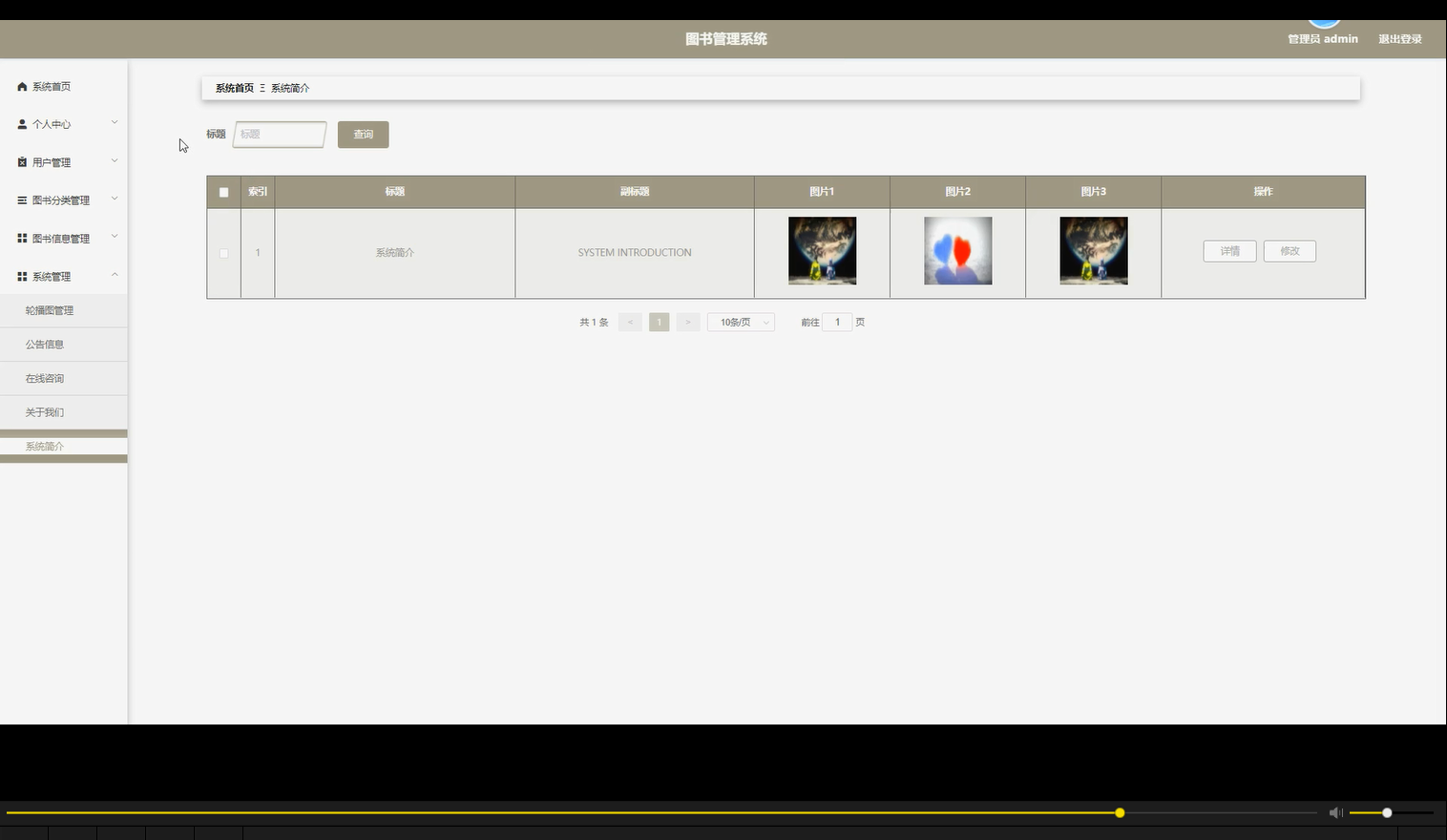
Task: Select the 关于我们 submenu item
Action: [x=63, y=412]
